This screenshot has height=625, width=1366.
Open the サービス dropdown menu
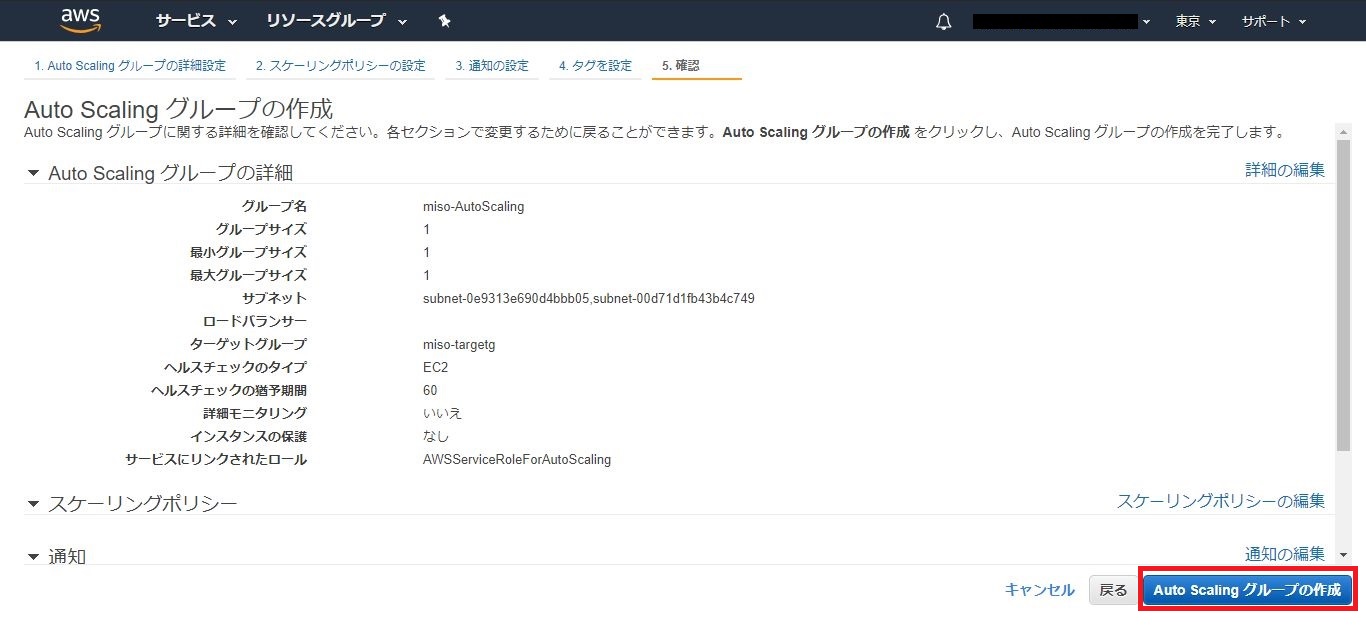196,21
